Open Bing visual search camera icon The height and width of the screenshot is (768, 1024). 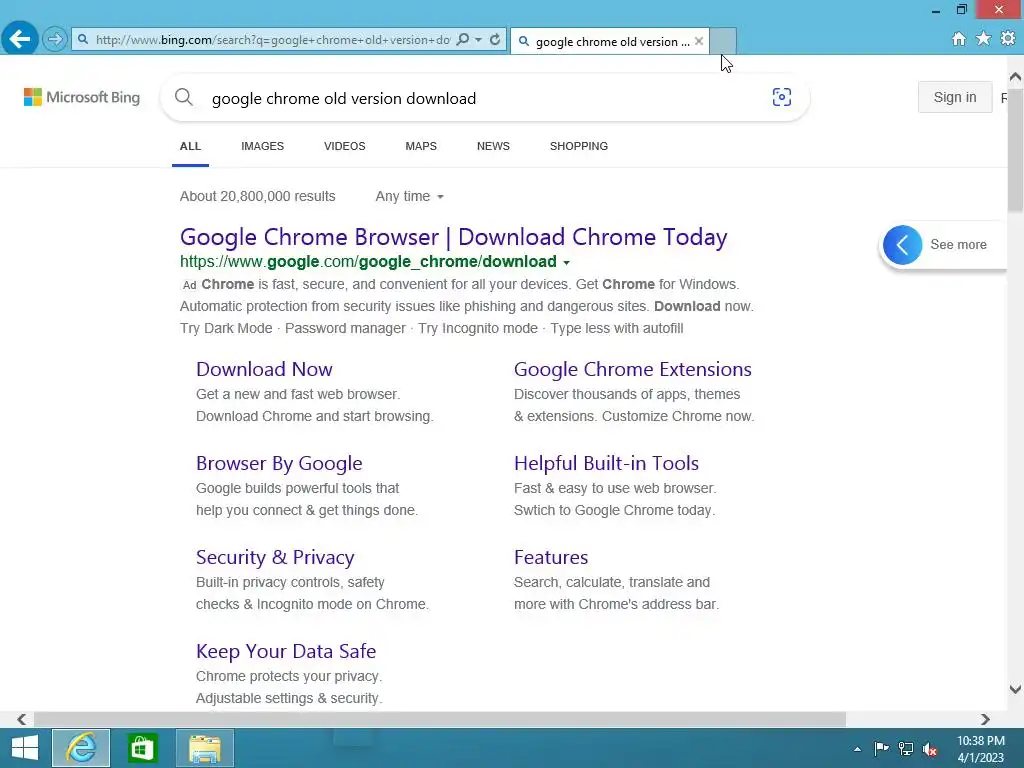coord(782,97)
